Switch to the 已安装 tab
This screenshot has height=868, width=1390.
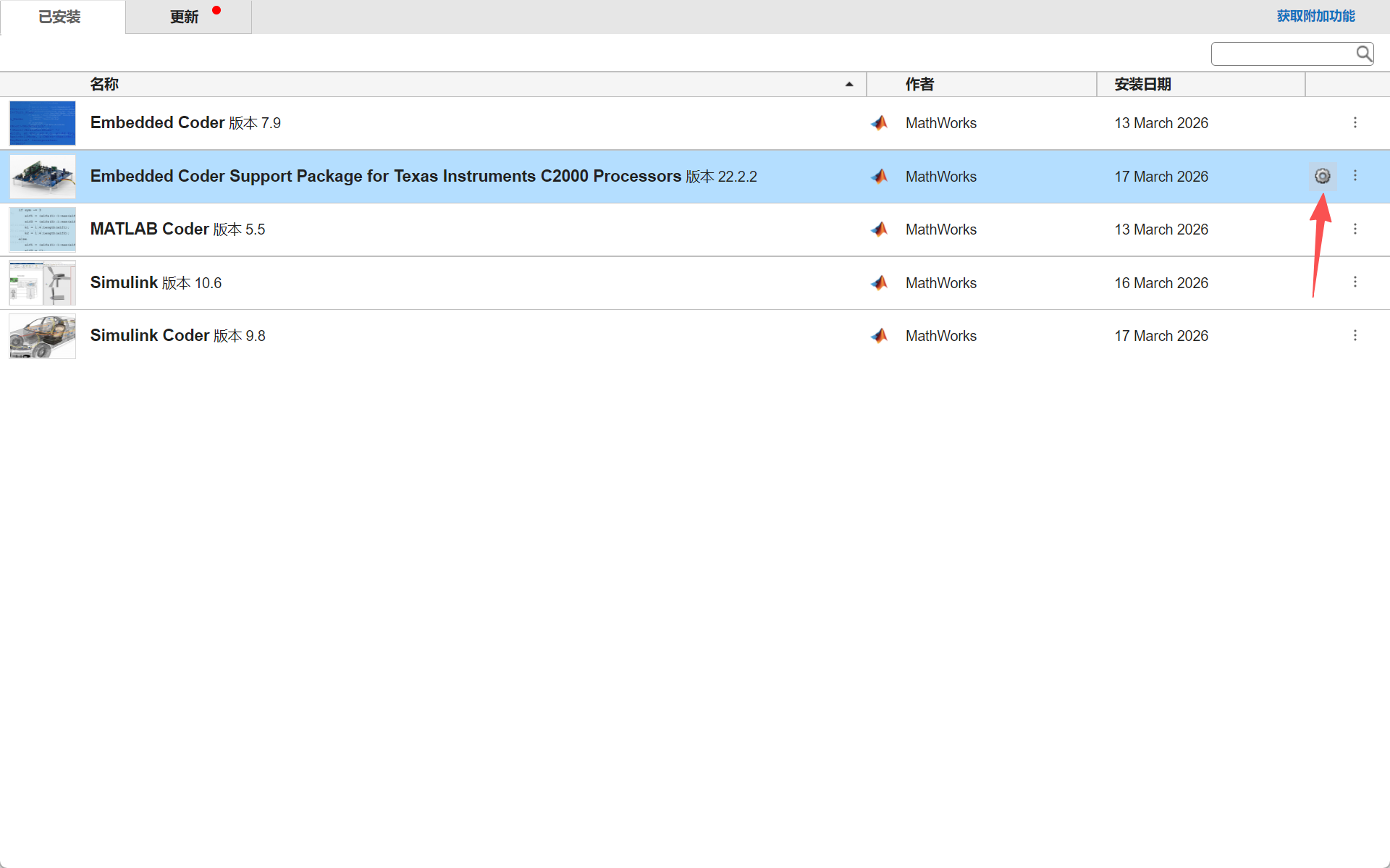pos(59,17)
